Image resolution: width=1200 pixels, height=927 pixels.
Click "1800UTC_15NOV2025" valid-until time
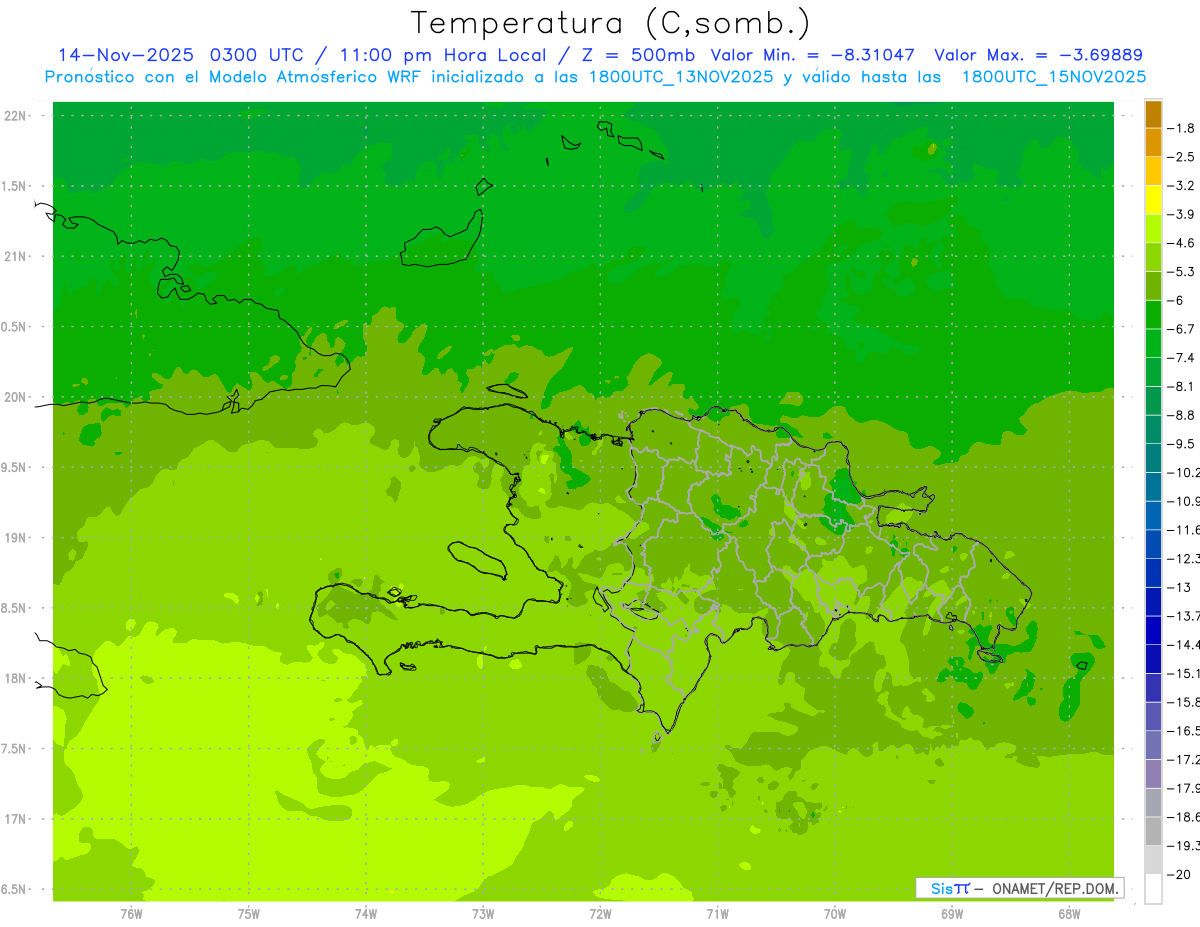pos(1054,77)
